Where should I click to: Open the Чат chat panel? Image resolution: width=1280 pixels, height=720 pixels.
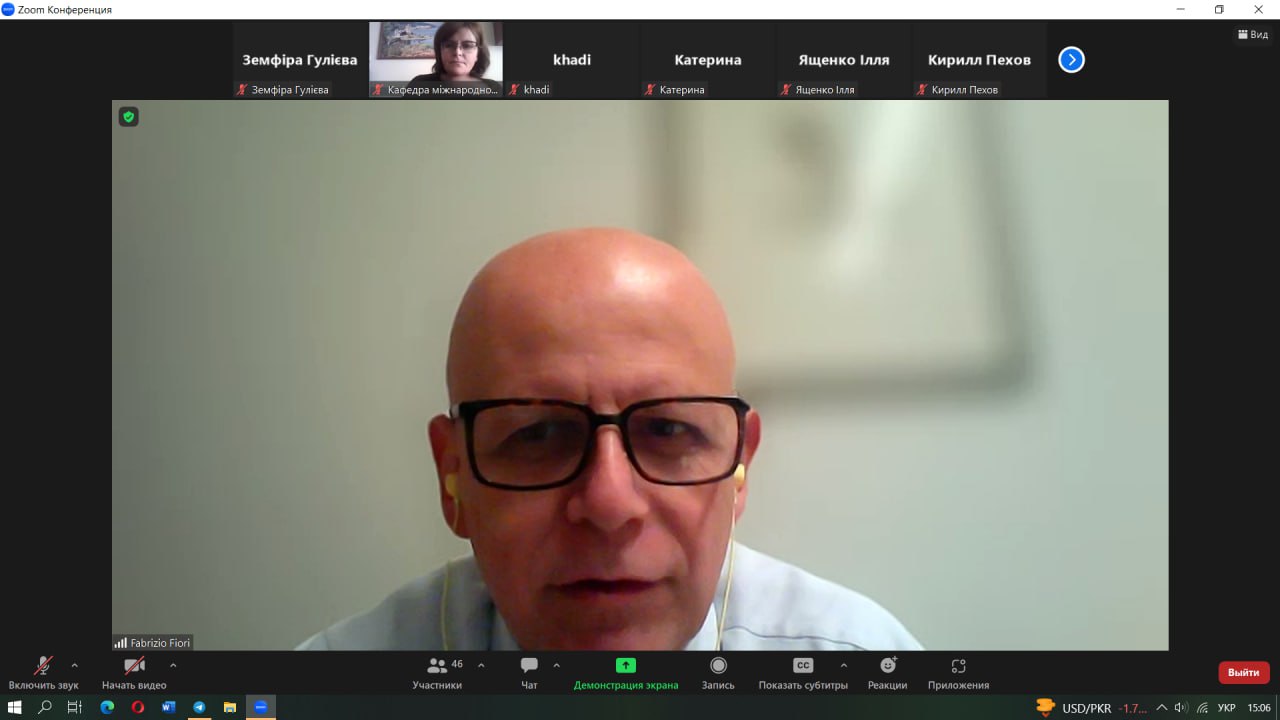pos(529,673)
